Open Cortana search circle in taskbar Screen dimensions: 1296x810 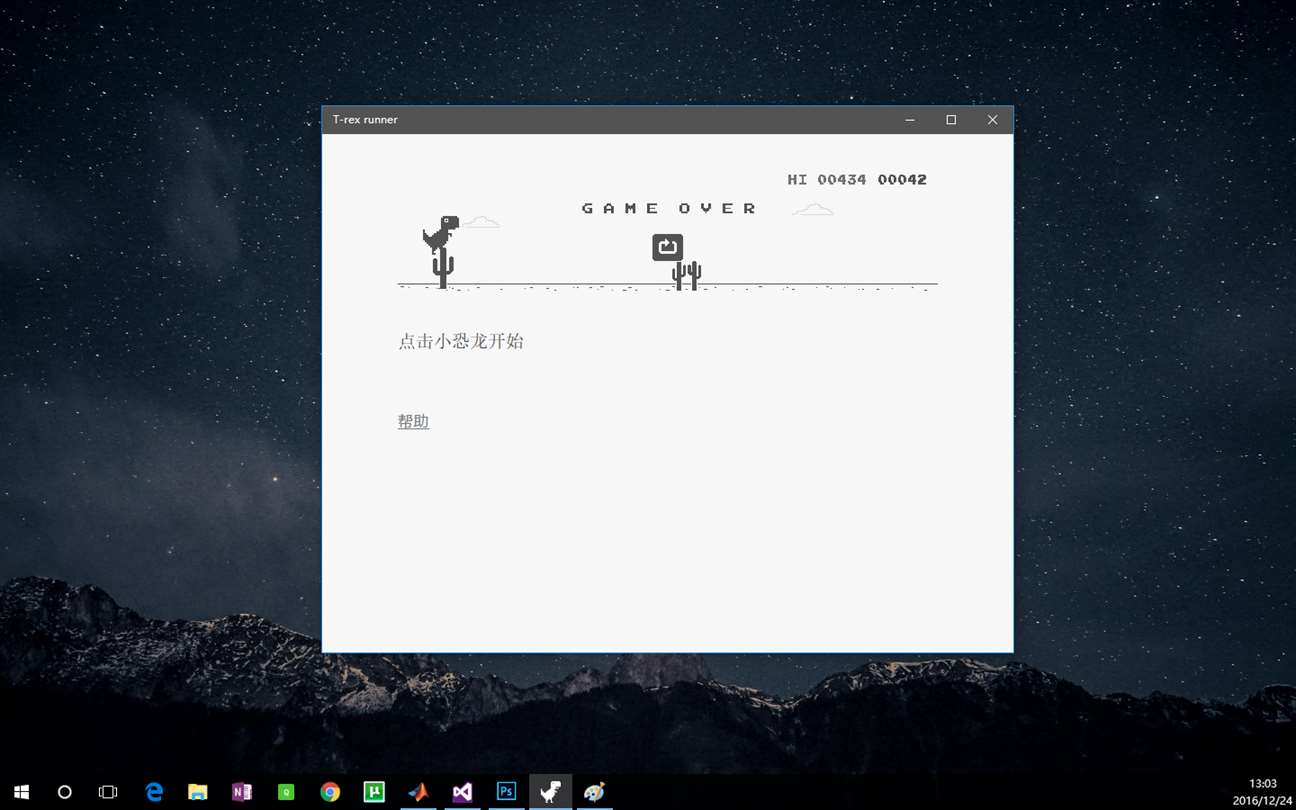(65, 792)
